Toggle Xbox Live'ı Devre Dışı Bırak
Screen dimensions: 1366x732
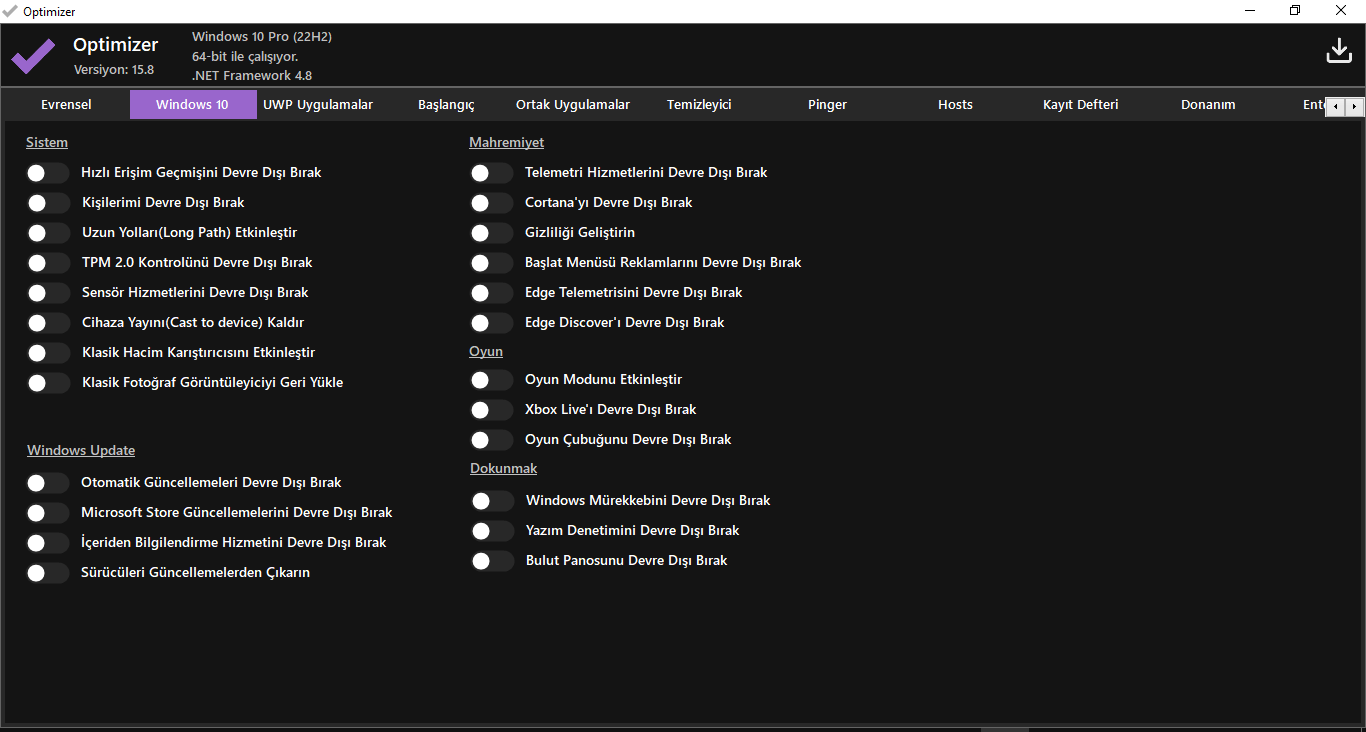point(492,410)
